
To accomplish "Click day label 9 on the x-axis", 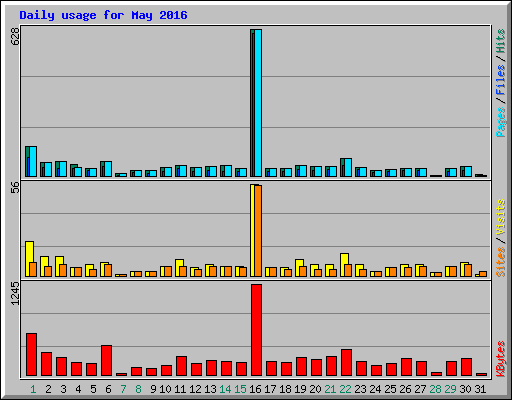I will [x=153, y=389].
